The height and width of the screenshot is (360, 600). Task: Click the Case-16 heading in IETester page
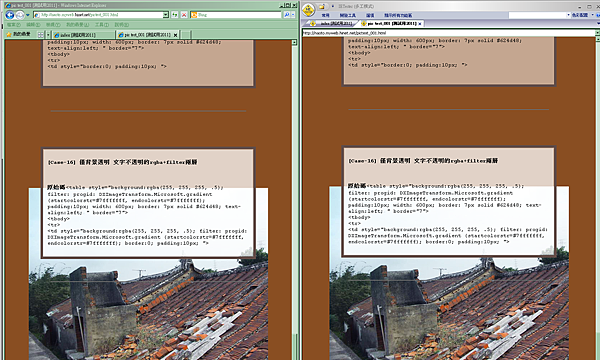click(423, 161)
